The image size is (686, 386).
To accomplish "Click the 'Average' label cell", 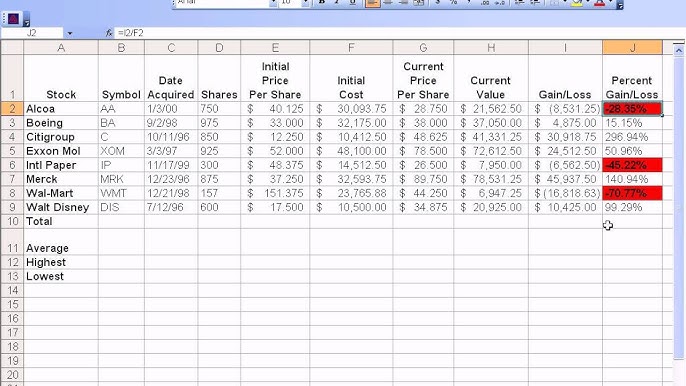I will point(61,242).
